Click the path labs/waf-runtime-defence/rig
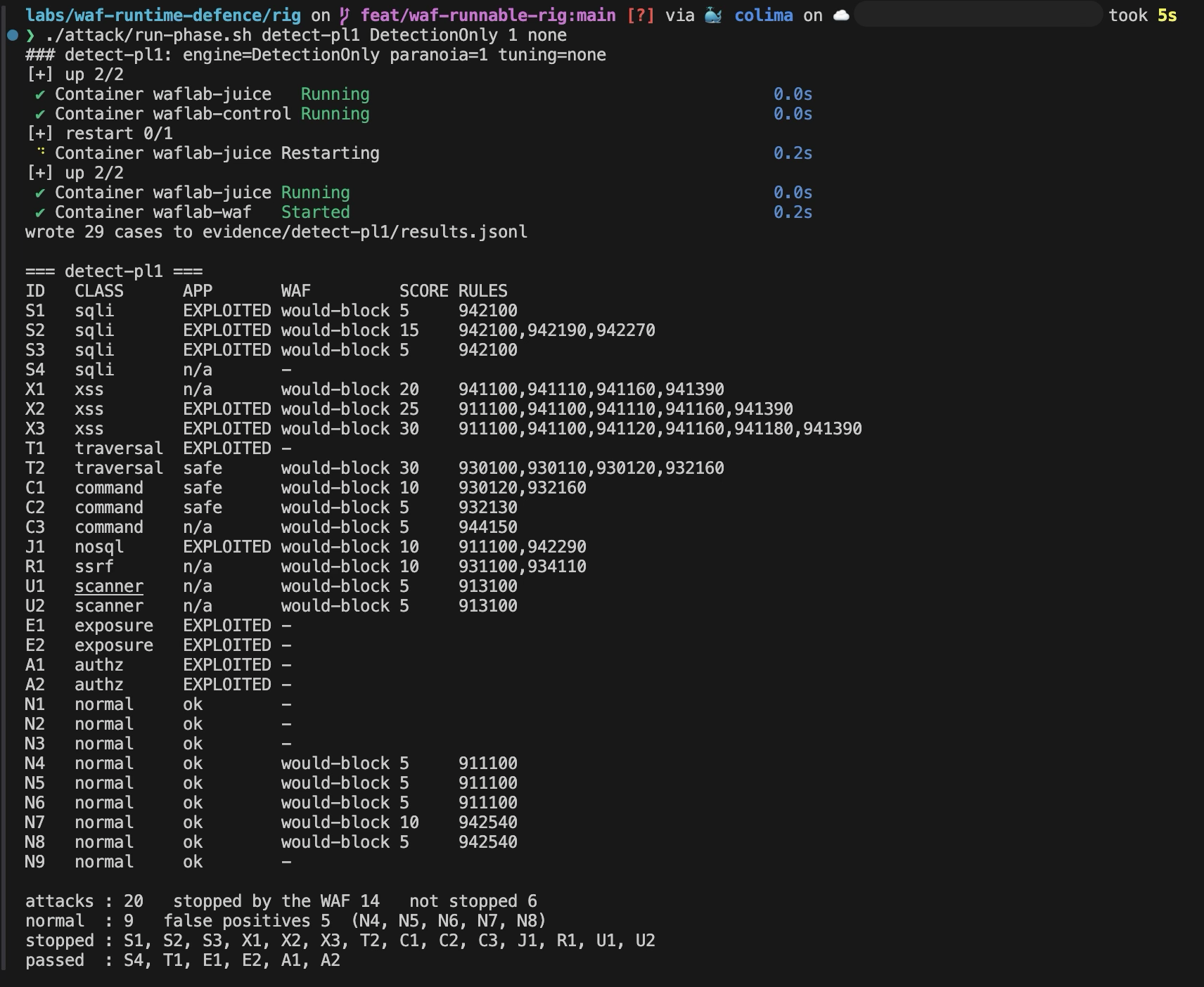 [x=163, y=15]
